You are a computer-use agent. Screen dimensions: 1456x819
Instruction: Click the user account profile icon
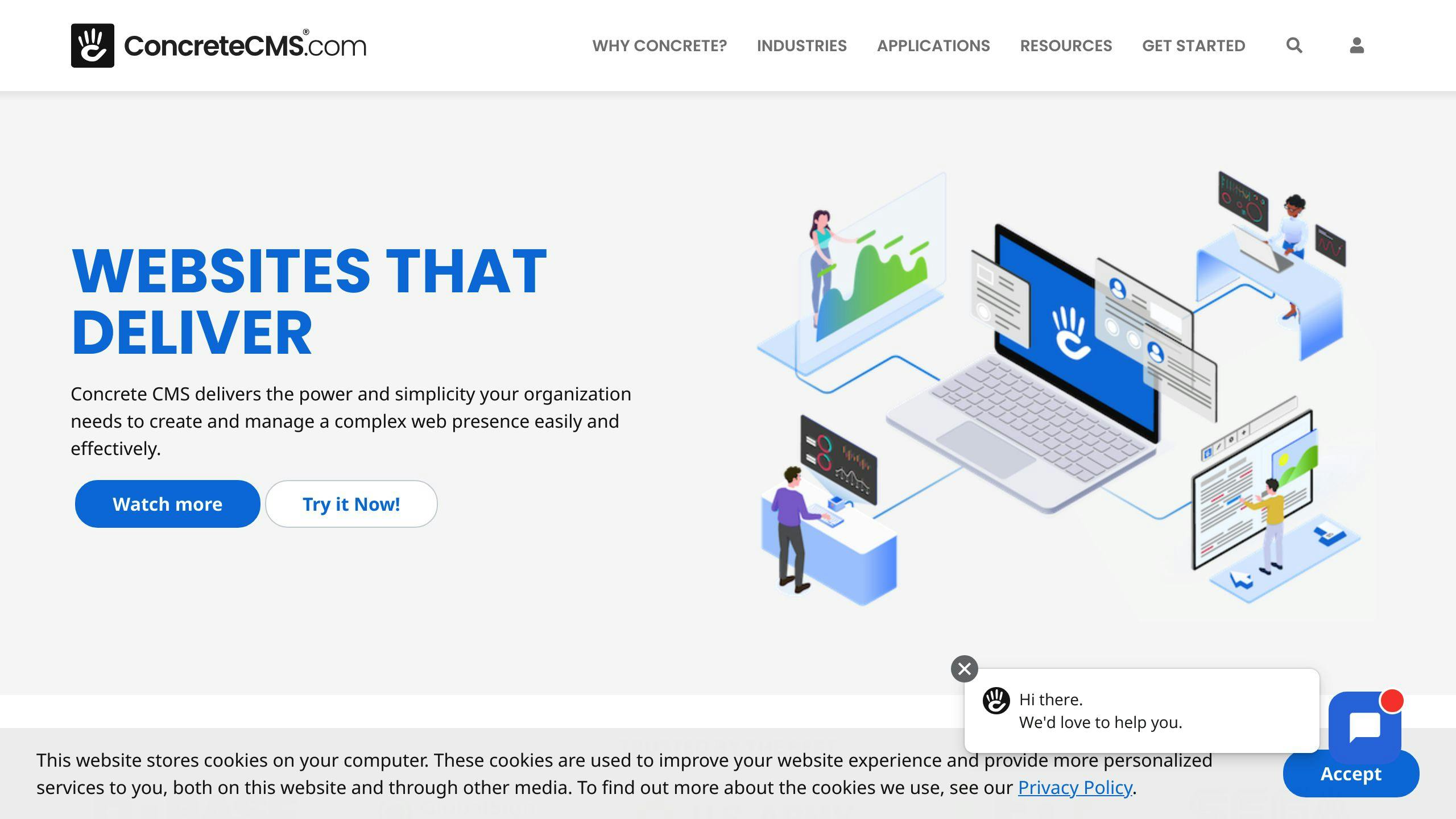1356,45
